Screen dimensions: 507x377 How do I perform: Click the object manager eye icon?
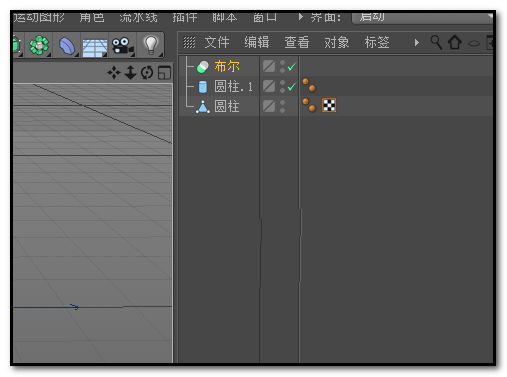point(474,43)
